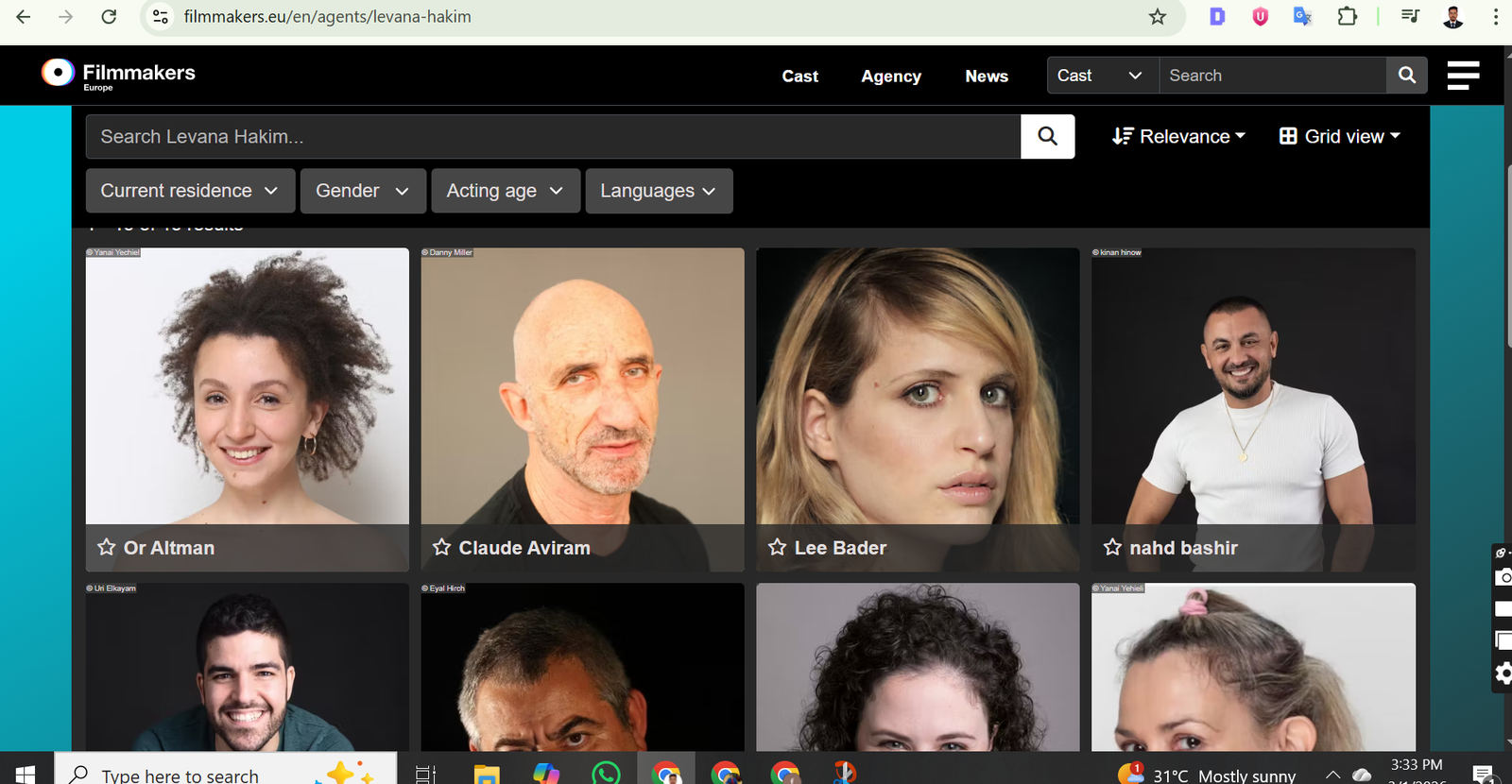
Task: Click the site information icon in address bar
Action: tap(161, 17)
